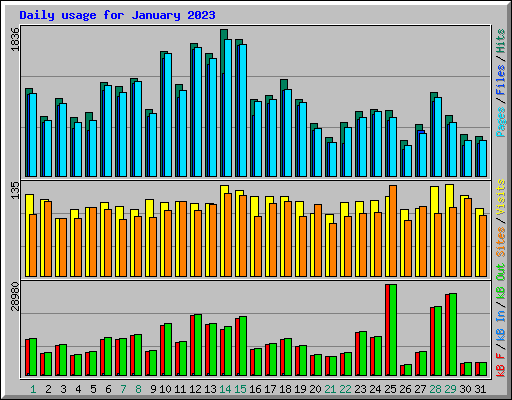Image resolution: width=512 pixels, height=400 pixels.
Task: Click the green kB Out bar for day 26
Action: 408,370
